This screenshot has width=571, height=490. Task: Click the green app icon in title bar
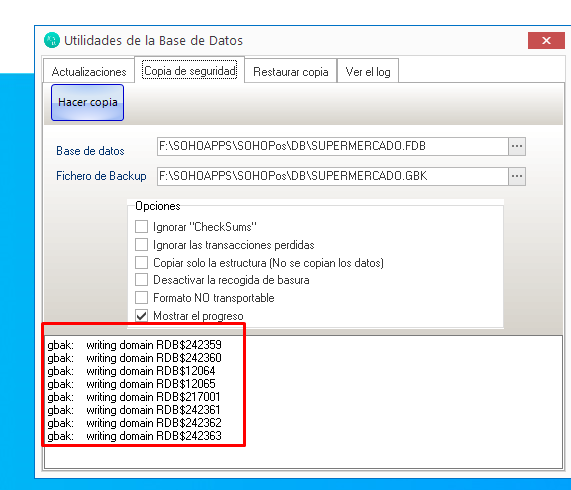[51, 40]
